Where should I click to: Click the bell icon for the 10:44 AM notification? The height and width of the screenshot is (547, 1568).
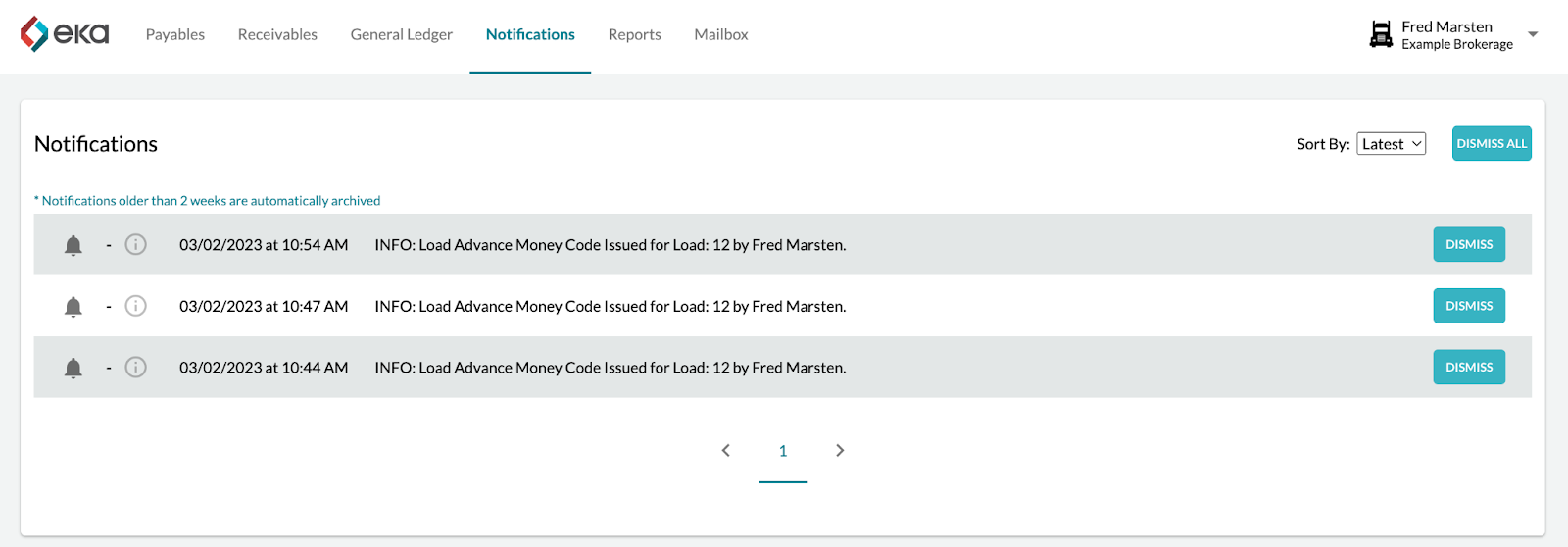click(x=73, y=368)
